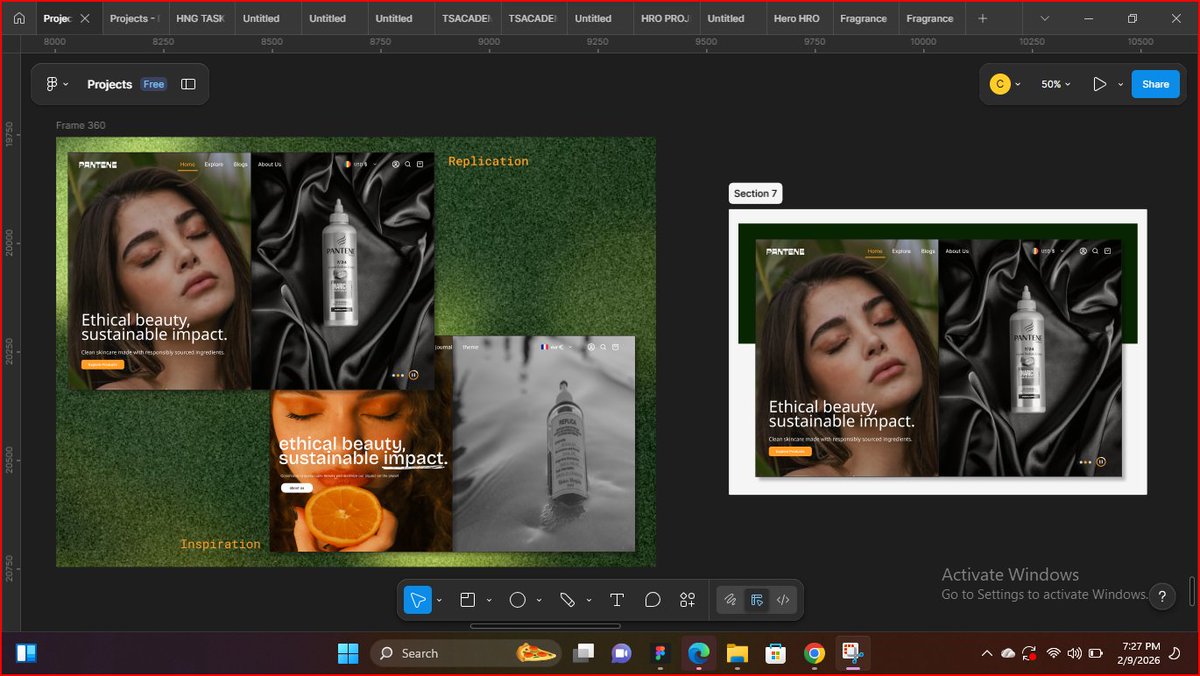Select the Frame tool
The width and height of the screenshot is (1200, 676).
point(466,599)
